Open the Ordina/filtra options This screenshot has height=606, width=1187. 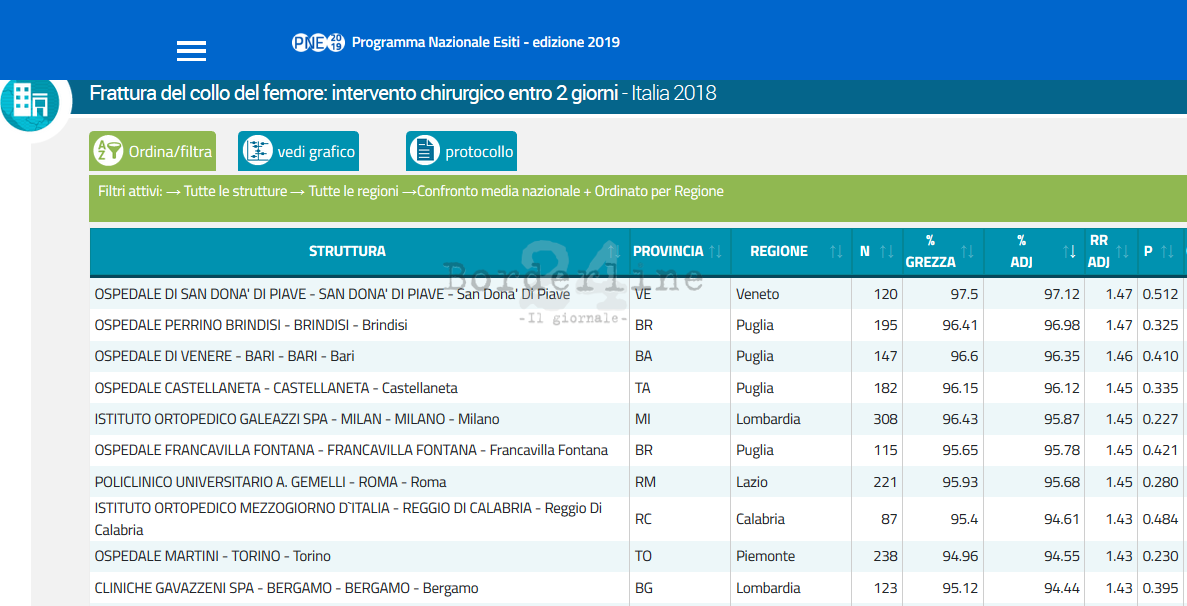point(153,152)
